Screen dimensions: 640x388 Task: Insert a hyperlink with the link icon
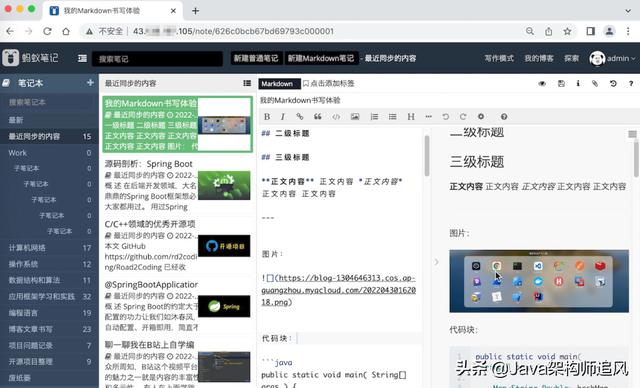pos(300,117)
